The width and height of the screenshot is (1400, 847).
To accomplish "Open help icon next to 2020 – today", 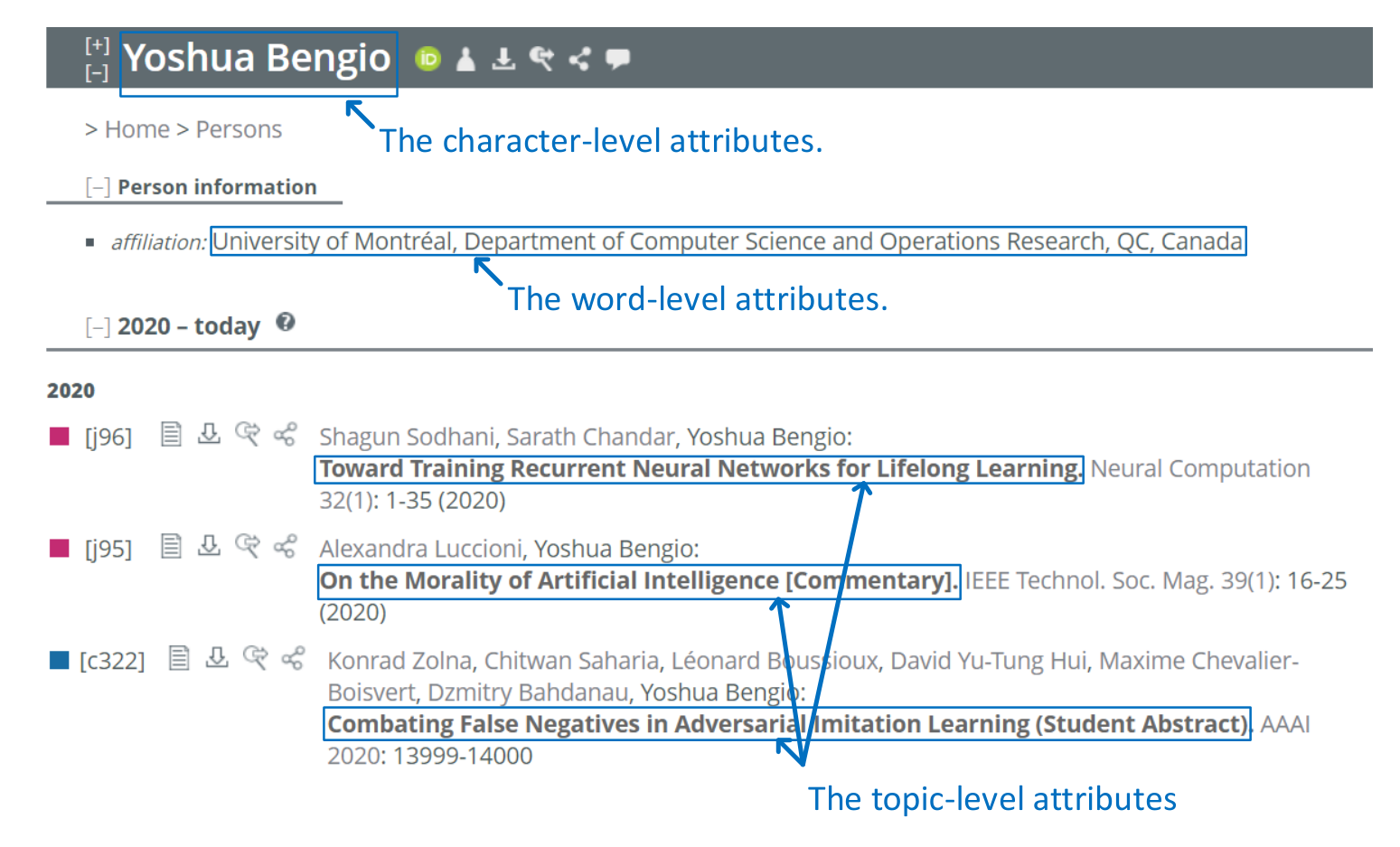I will tap(286, 322).
